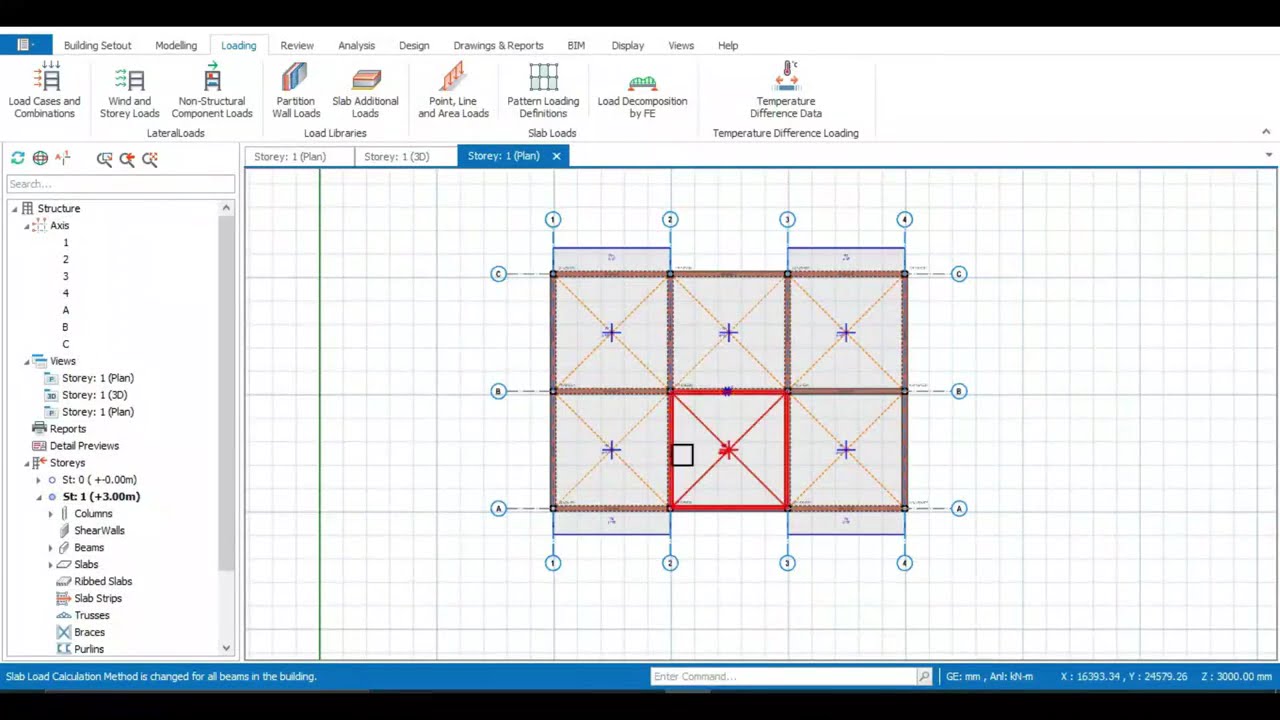Image resolution: width=1280 pixels, height=720 pixels.
Task: Select axis 3 in the tree
Action: pyautogui.click(x=65, y=276)
